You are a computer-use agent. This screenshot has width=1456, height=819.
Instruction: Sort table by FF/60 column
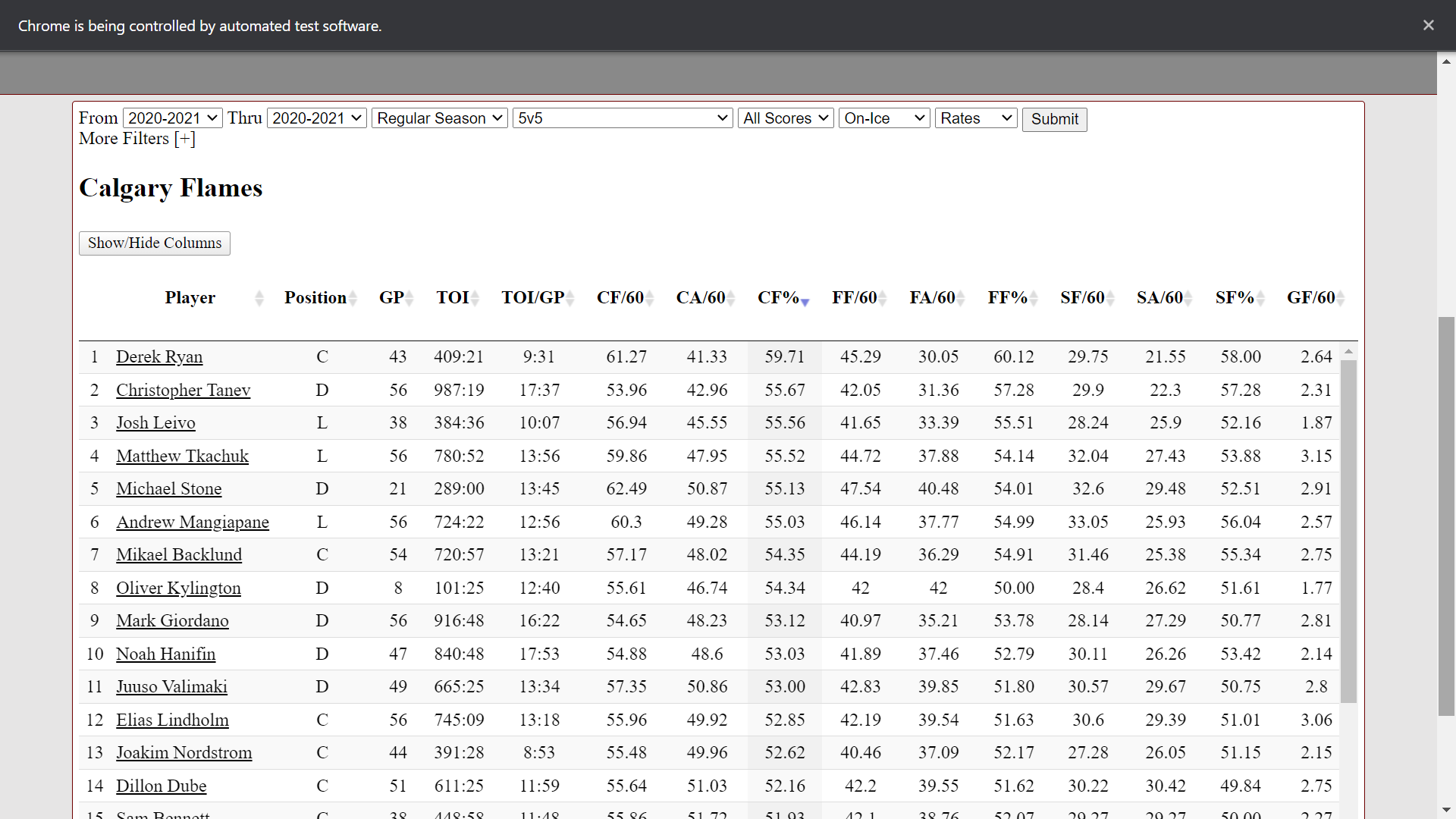pyautogui.click(x=855, y=298)
